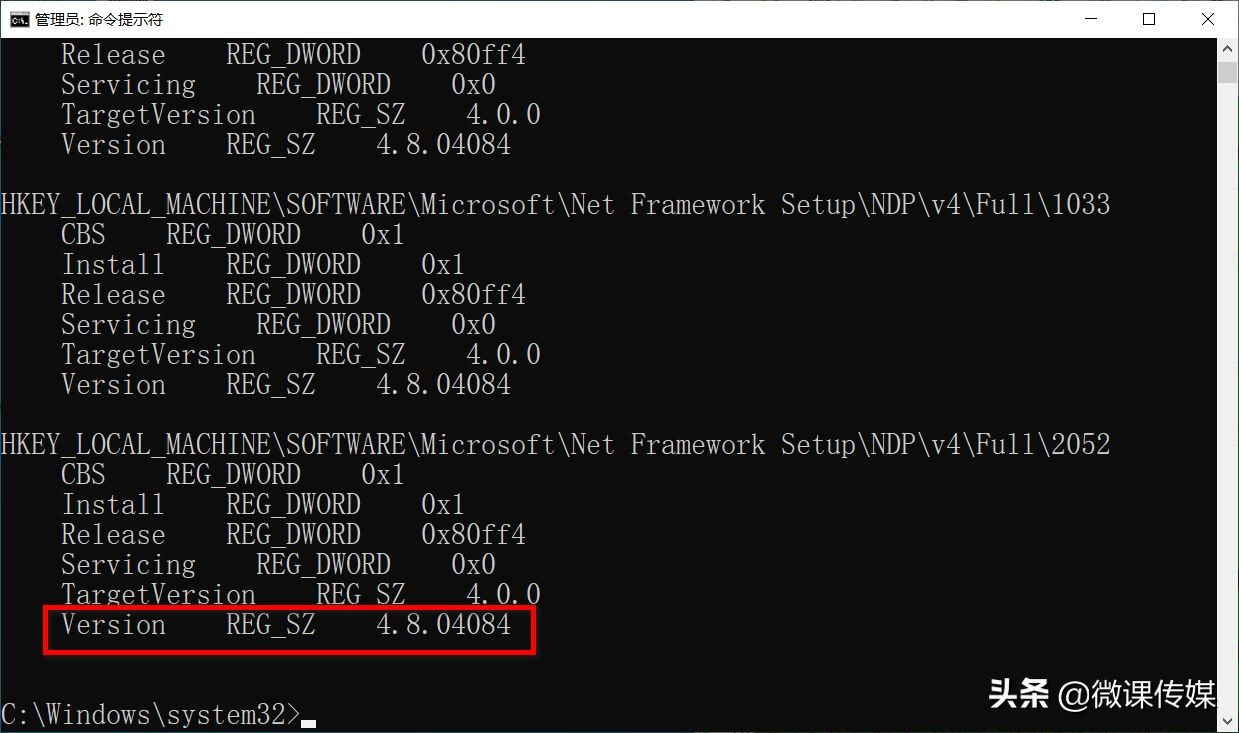Click the NDP\v4\Full\1033 registry path line

[x=555, y=204]
